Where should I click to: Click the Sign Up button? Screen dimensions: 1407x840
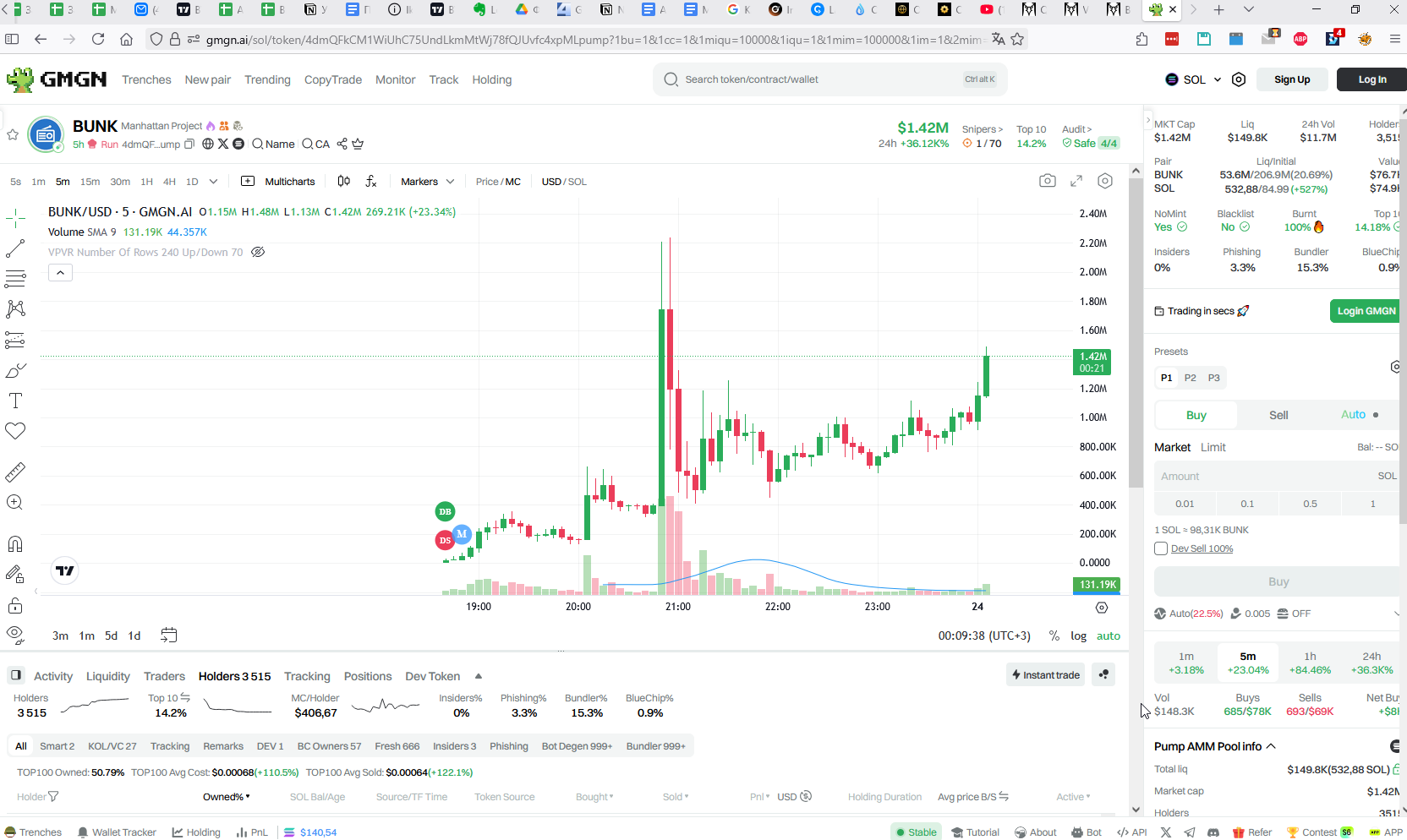1292,79
